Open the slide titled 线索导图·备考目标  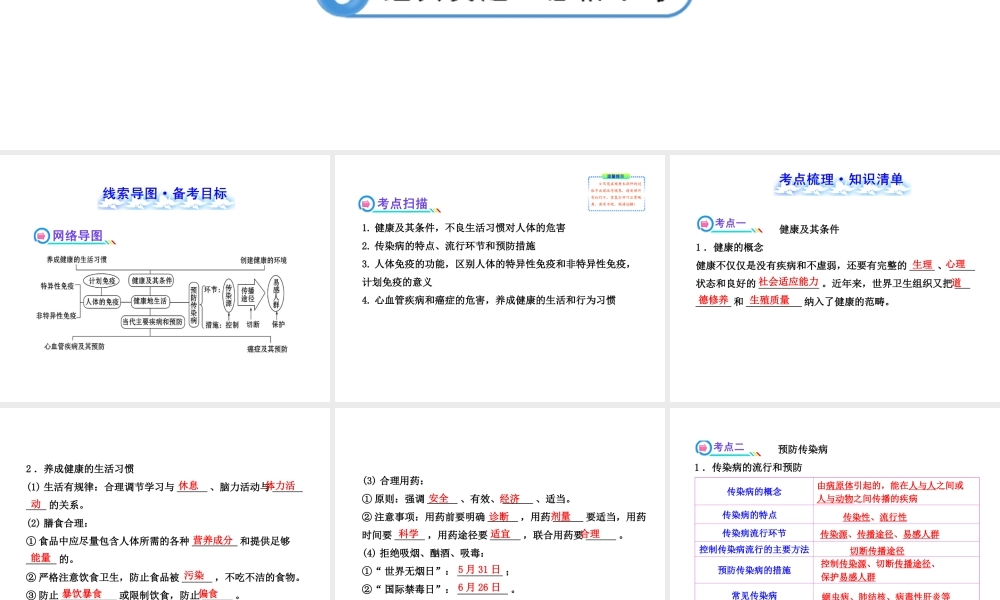165,278
